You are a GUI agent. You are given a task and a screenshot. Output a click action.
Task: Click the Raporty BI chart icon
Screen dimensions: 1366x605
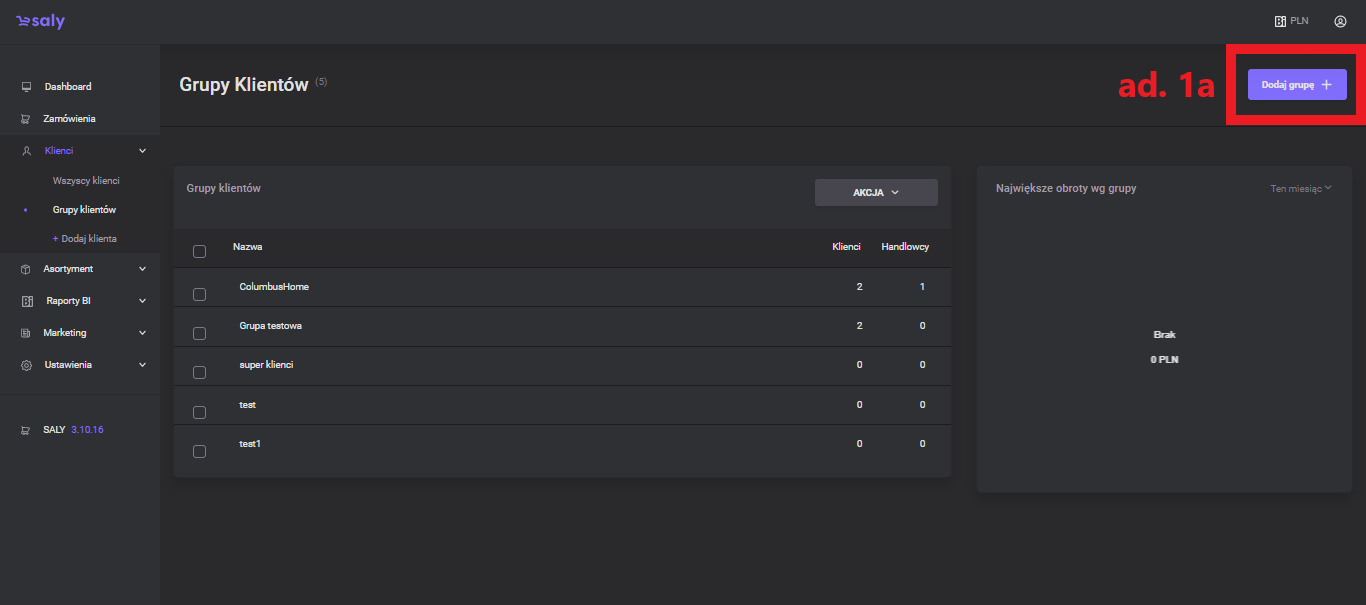pos(26,301)
